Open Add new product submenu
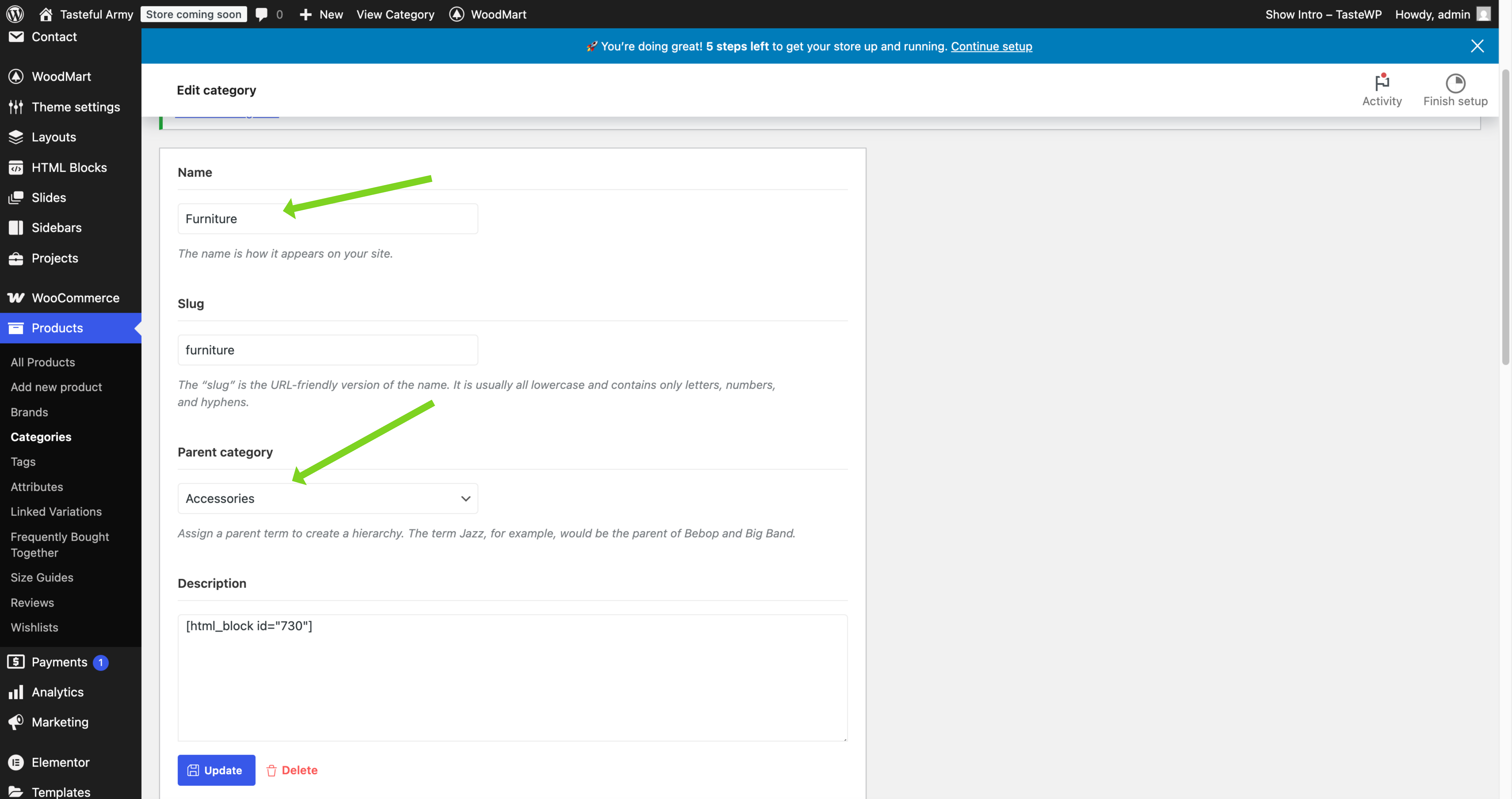Image resolution: width=1512 pixels, height=799 pixels. click(x=56, y=387)
